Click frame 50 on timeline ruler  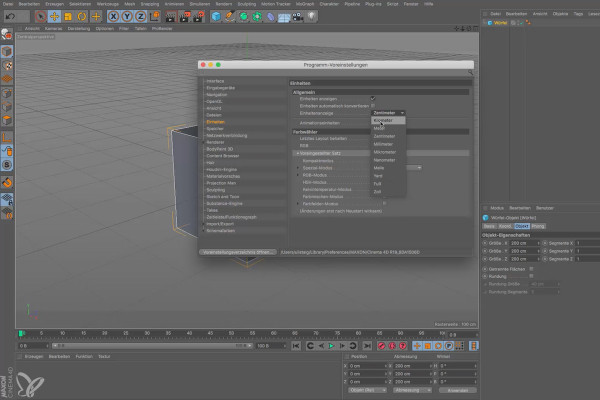pyautogui.click(x=231, y=333)
